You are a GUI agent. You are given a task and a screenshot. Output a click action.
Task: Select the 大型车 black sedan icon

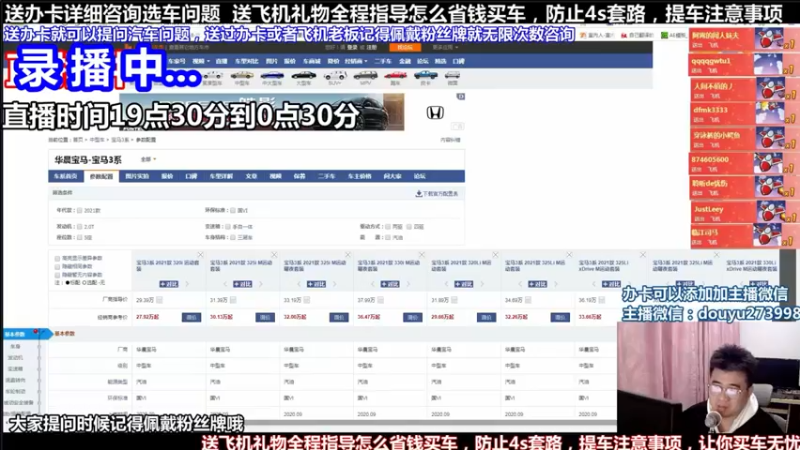point(304,76)
